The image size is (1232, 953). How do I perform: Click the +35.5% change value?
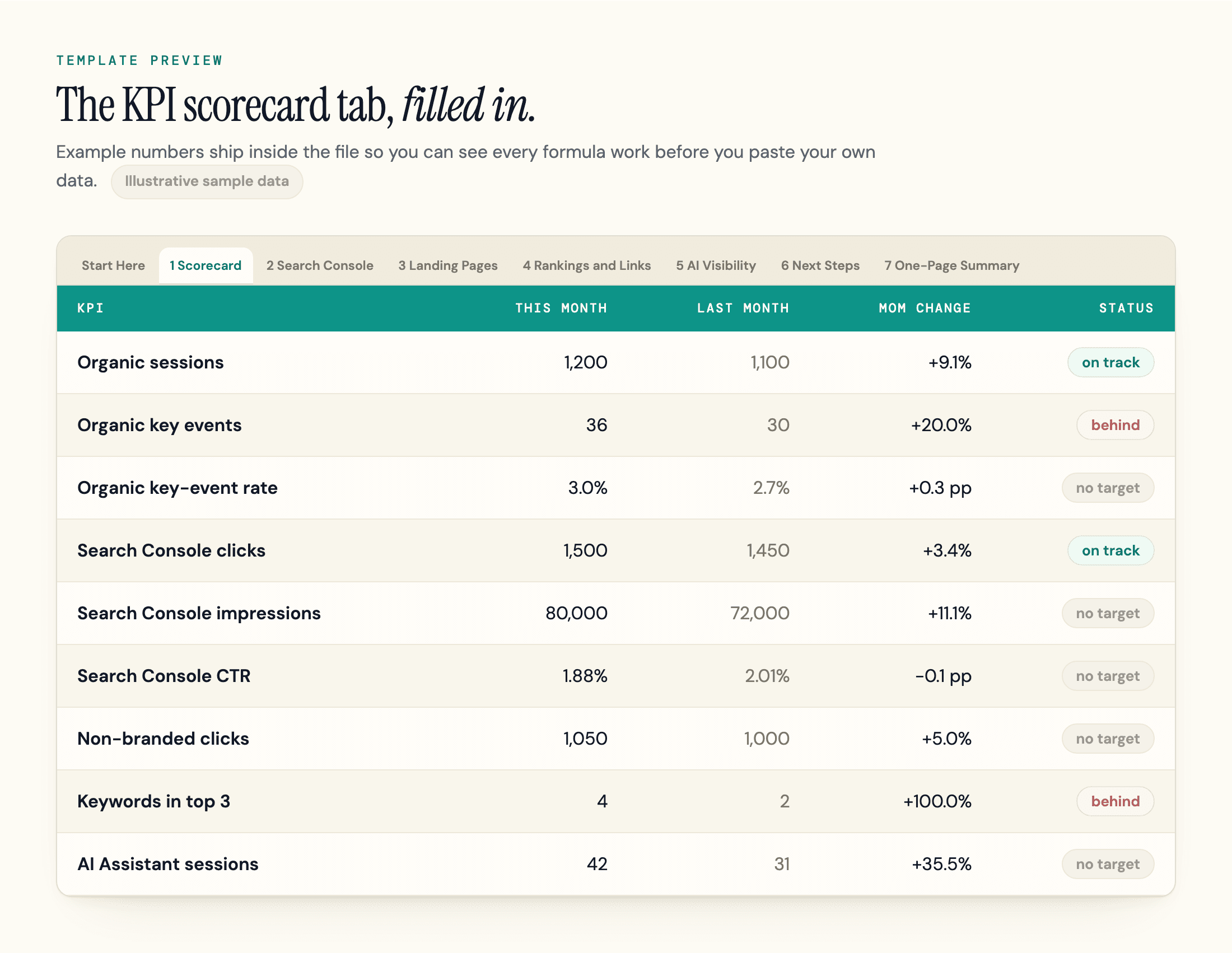[x=941, y=864]
